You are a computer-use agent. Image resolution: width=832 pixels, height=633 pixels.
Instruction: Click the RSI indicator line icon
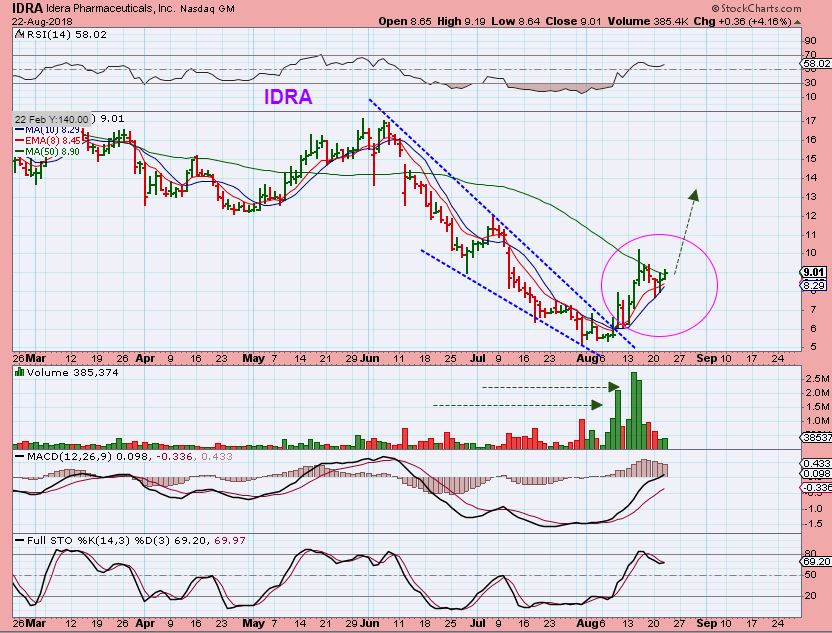click(19, 34)
